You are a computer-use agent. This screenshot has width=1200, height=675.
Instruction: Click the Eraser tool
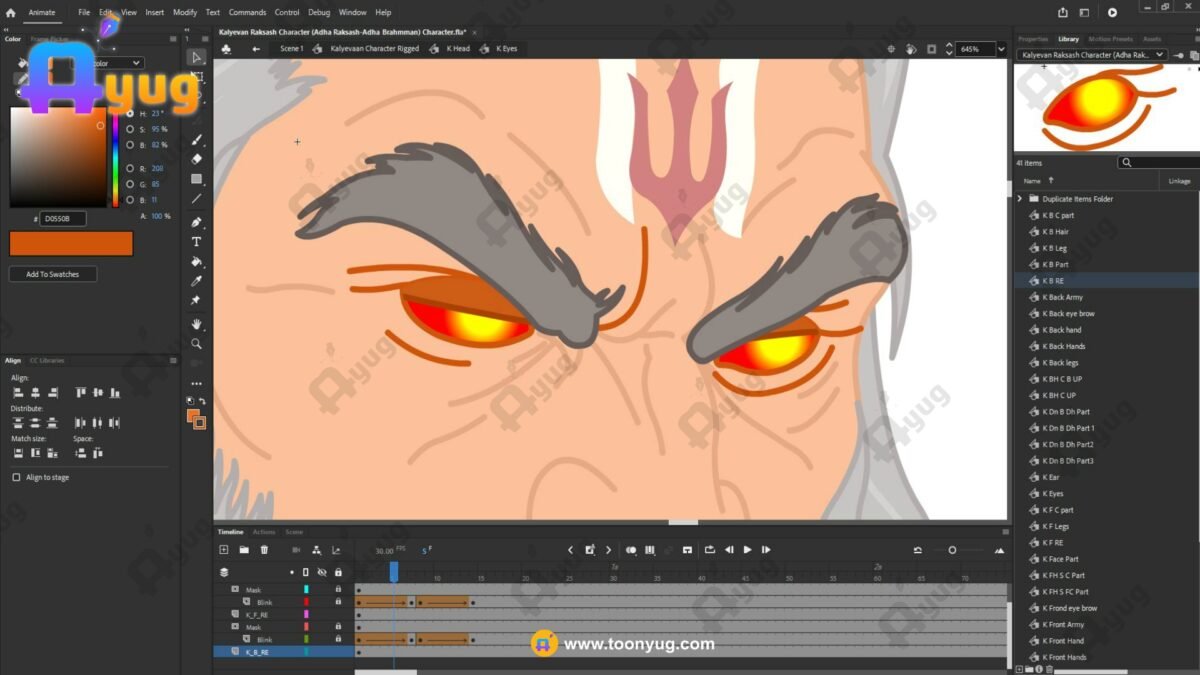tap(197, 159)
